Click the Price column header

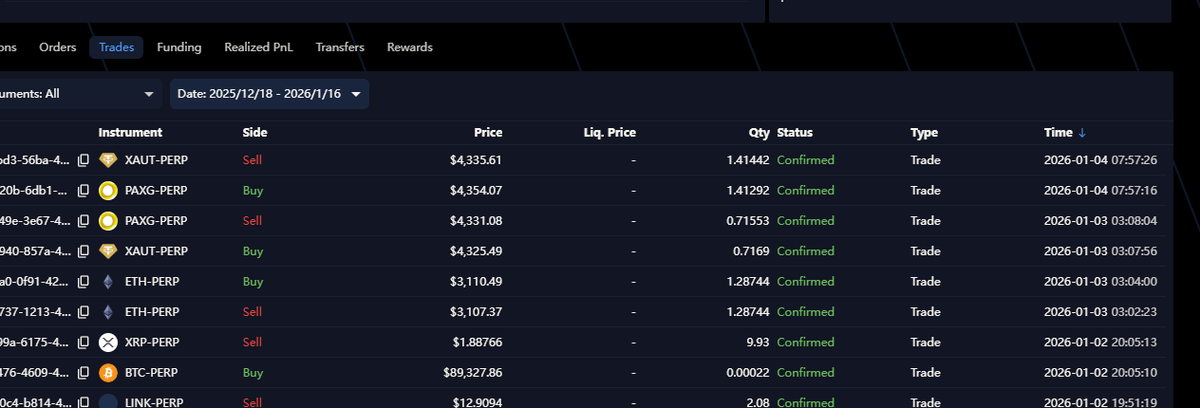click(488, 132)
